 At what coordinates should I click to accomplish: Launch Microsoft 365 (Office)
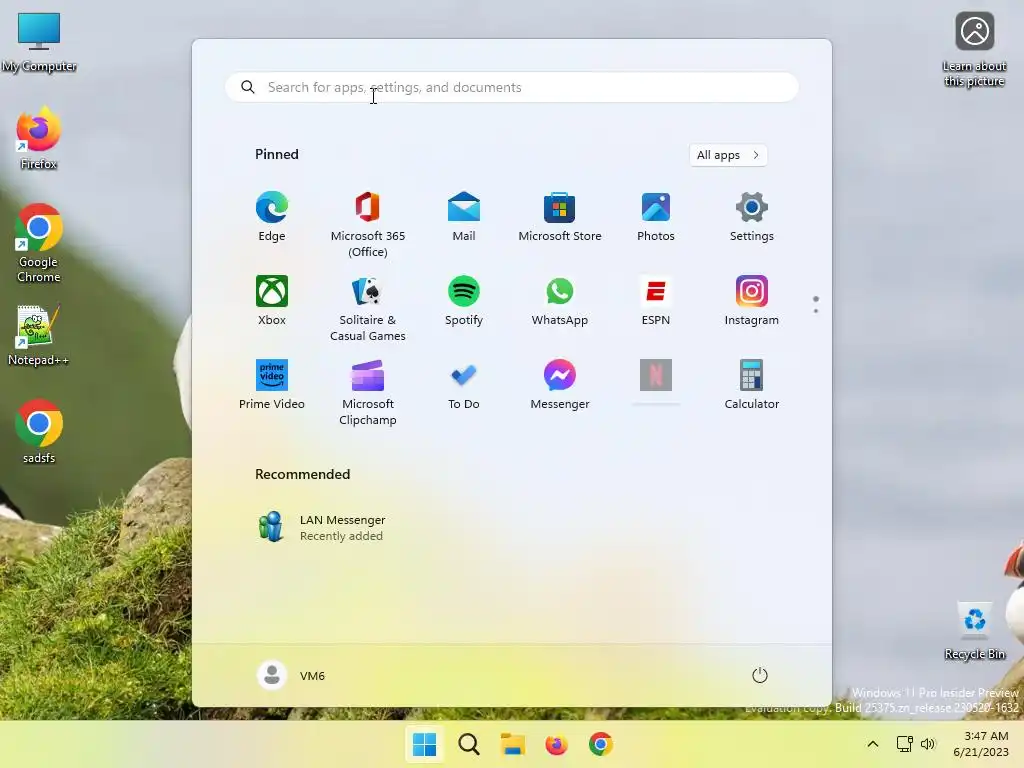pos(368,225)
